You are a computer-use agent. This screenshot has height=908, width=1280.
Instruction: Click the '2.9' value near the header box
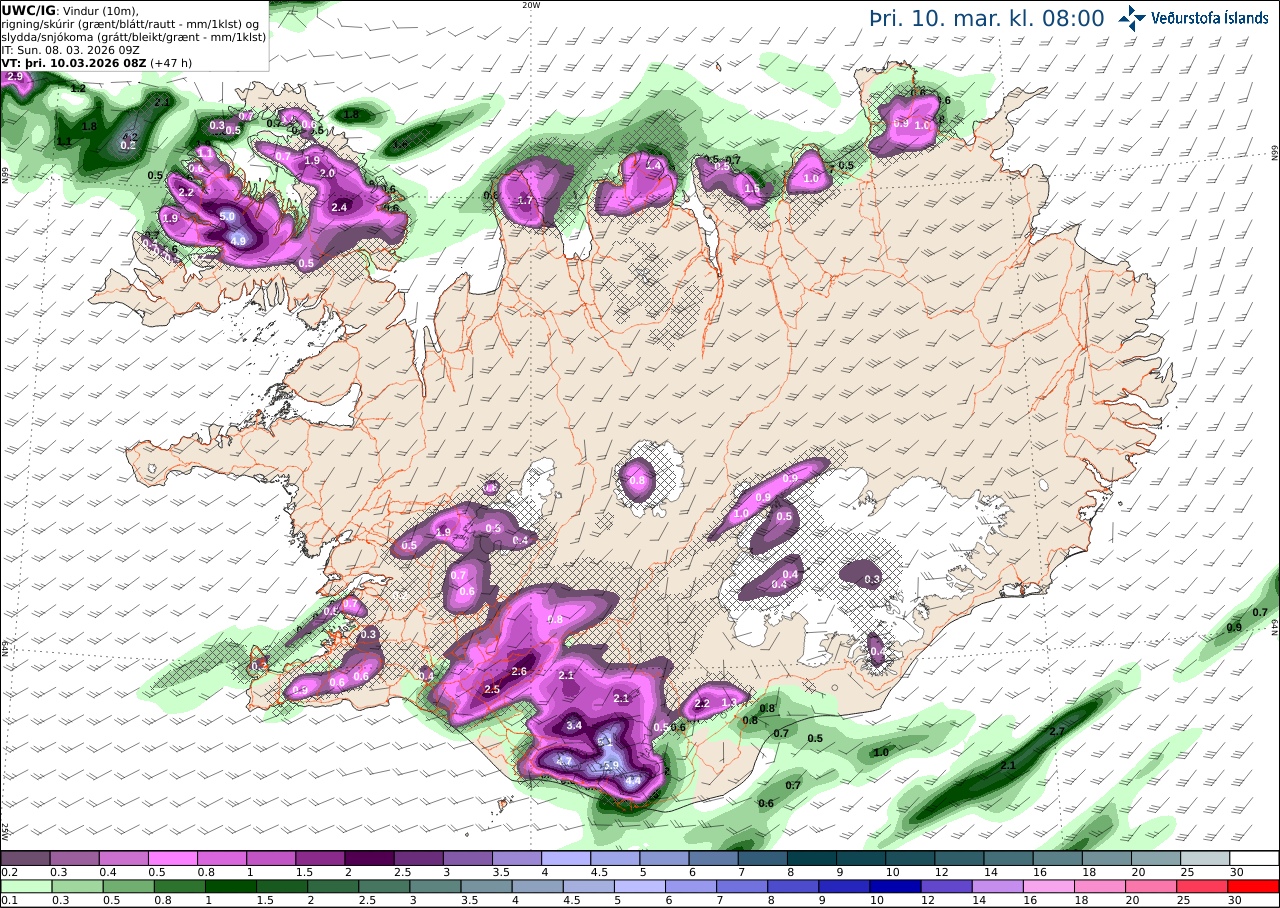[x=14, y=76]
